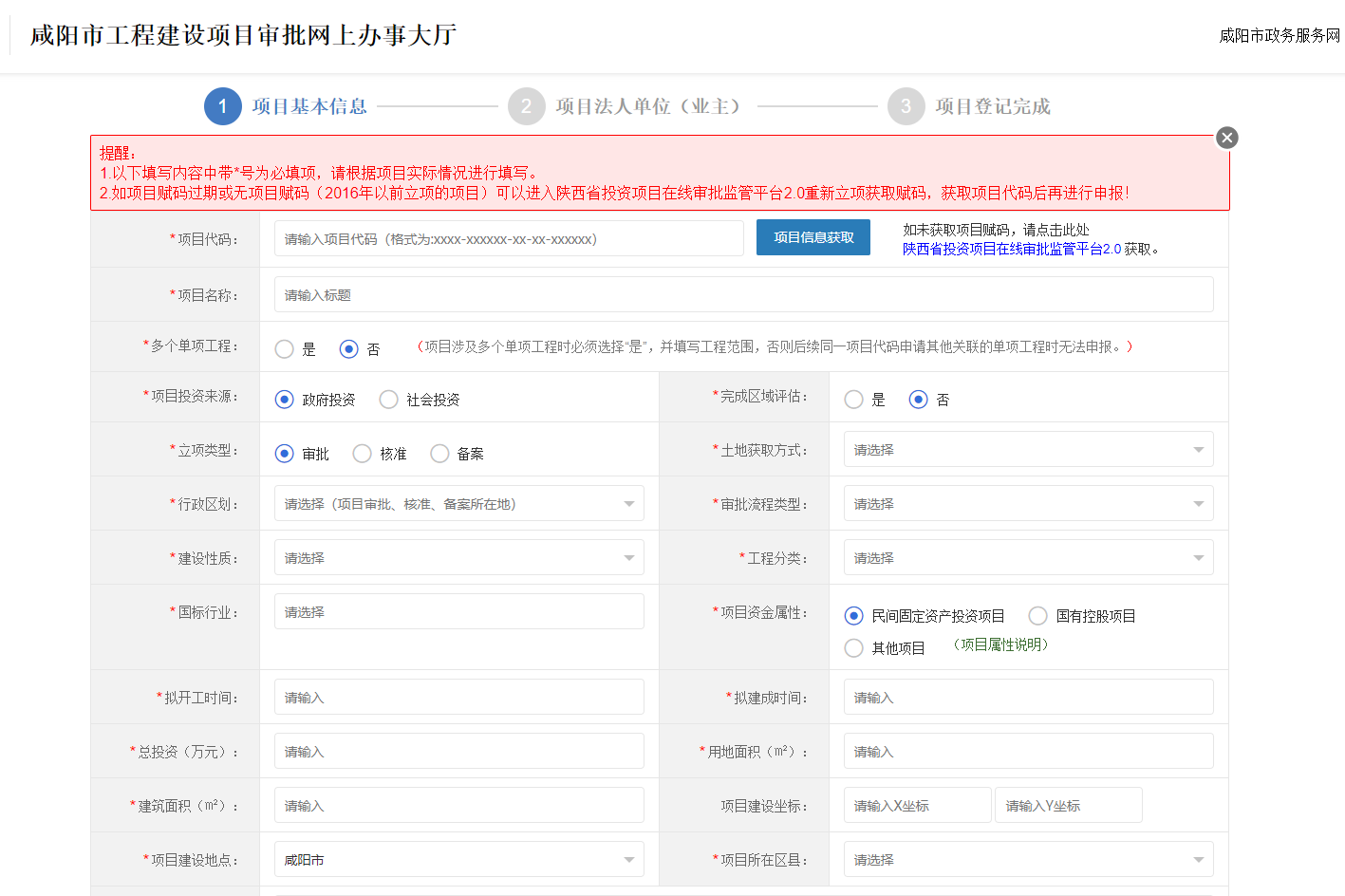Click the 项目属性说明 green link

(1000, 644)
